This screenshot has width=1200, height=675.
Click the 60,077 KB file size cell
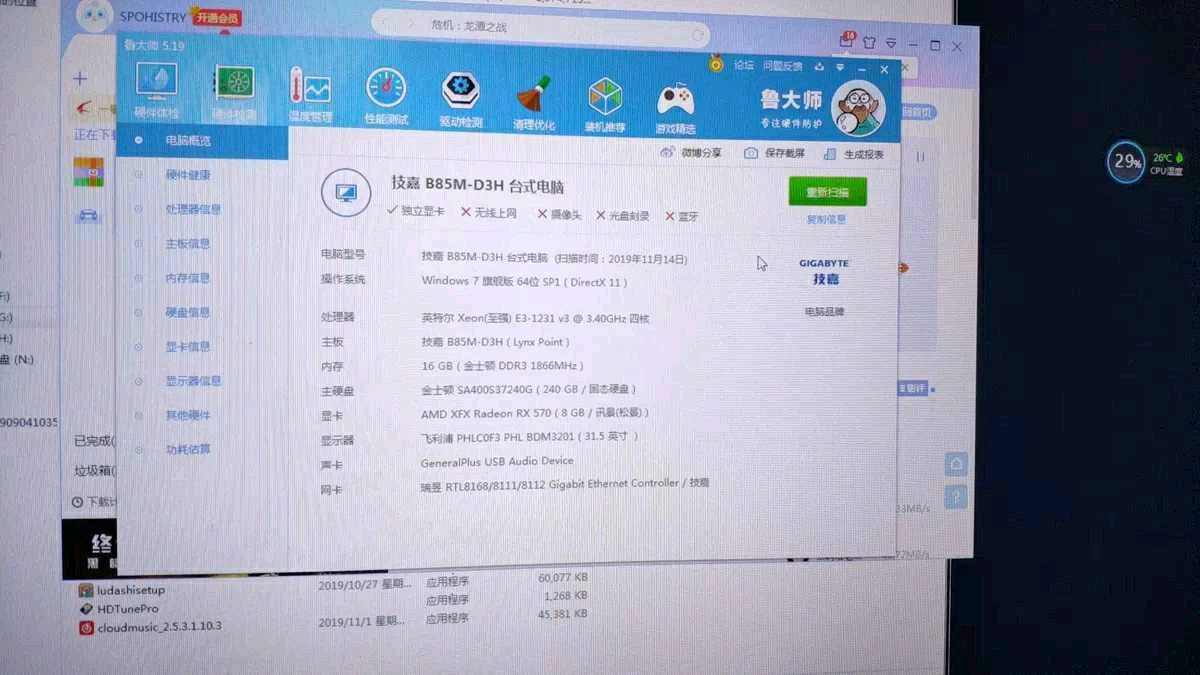pos(563,578)
